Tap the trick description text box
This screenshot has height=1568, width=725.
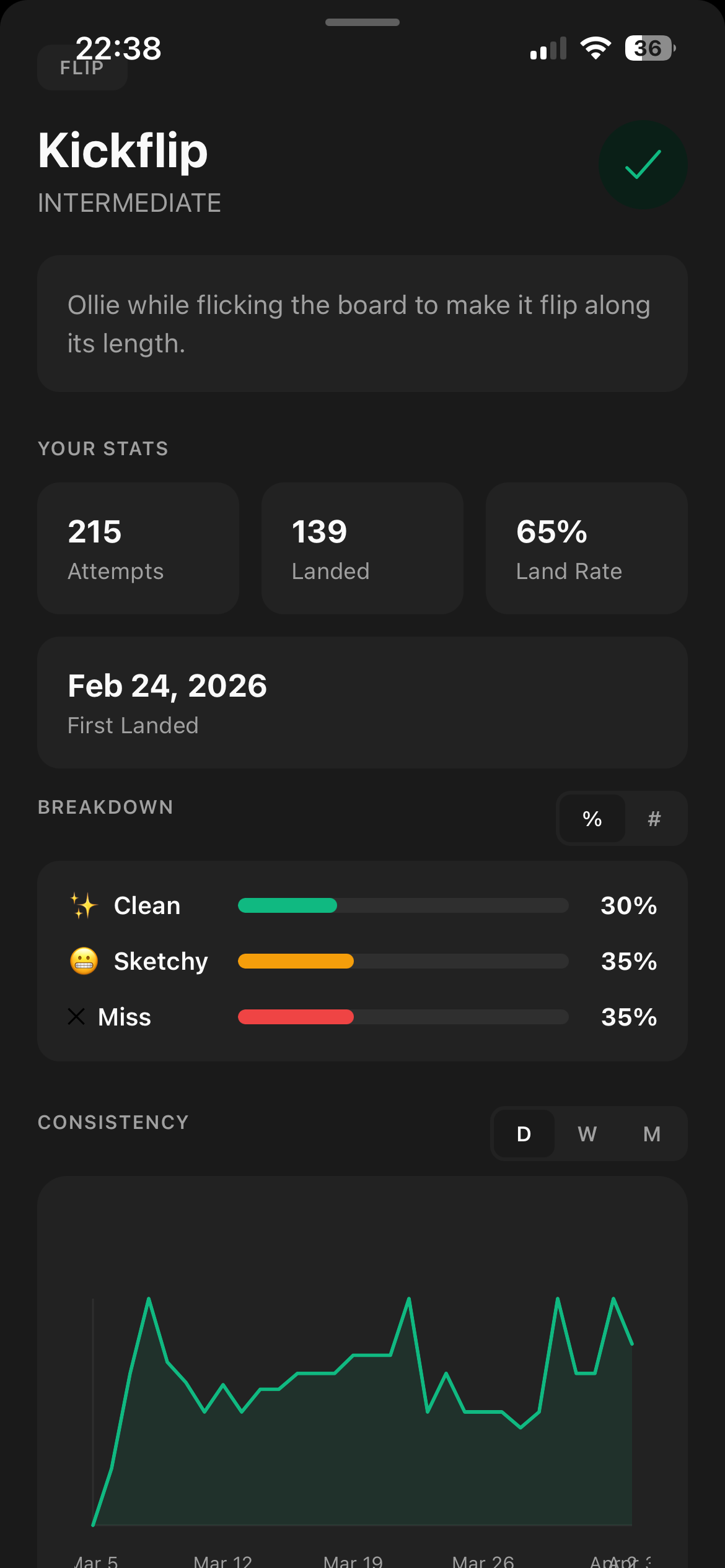pos(362,323)
